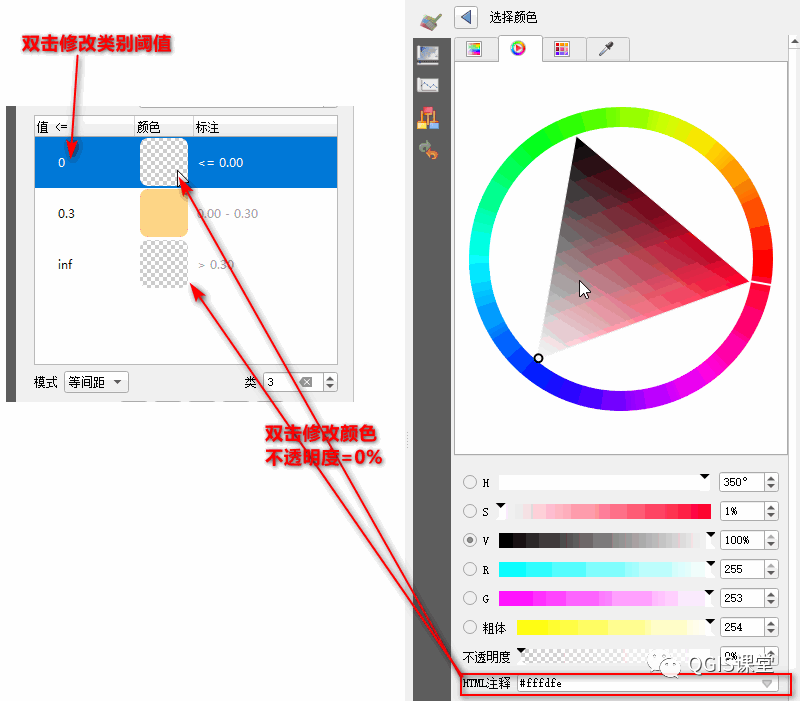Click the R spinbox stepper at 255
Image resolution: width=800 pixels, height=701 pixels.
[x=771, y=569]
